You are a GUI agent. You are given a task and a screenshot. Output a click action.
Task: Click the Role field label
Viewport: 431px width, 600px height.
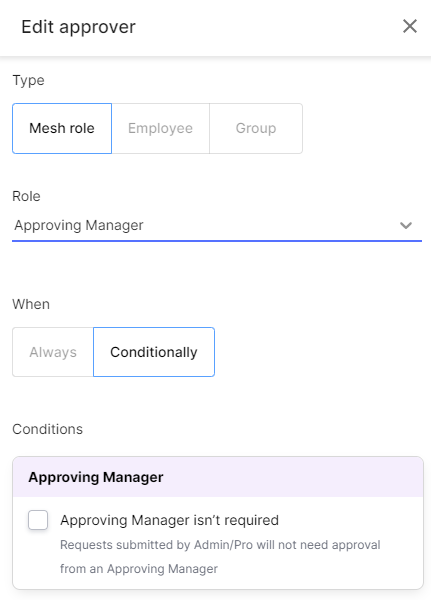pos(26,196)
